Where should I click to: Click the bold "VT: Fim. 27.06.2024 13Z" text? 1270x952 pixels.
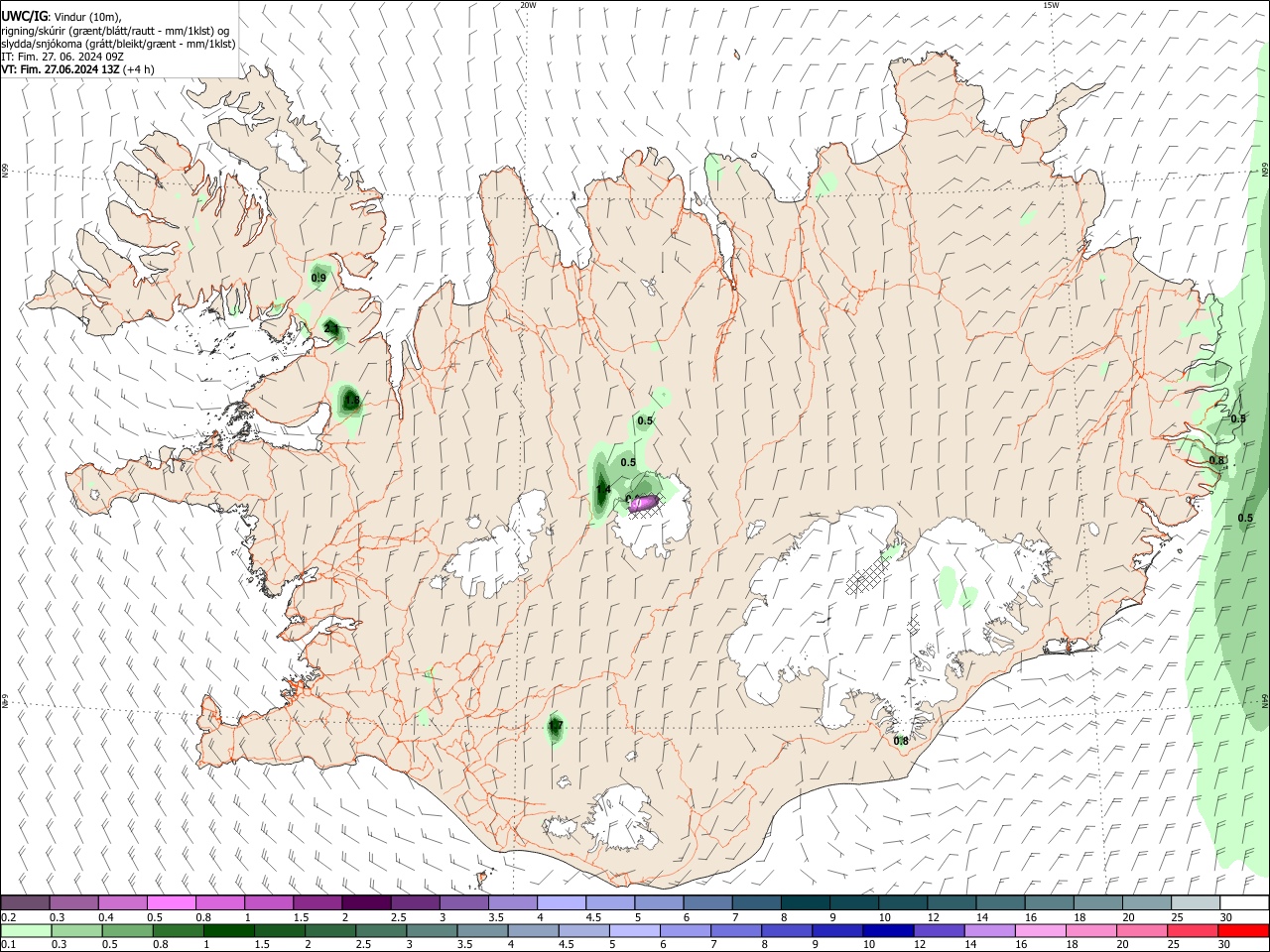pyautogui.click(x=61, y=69)
